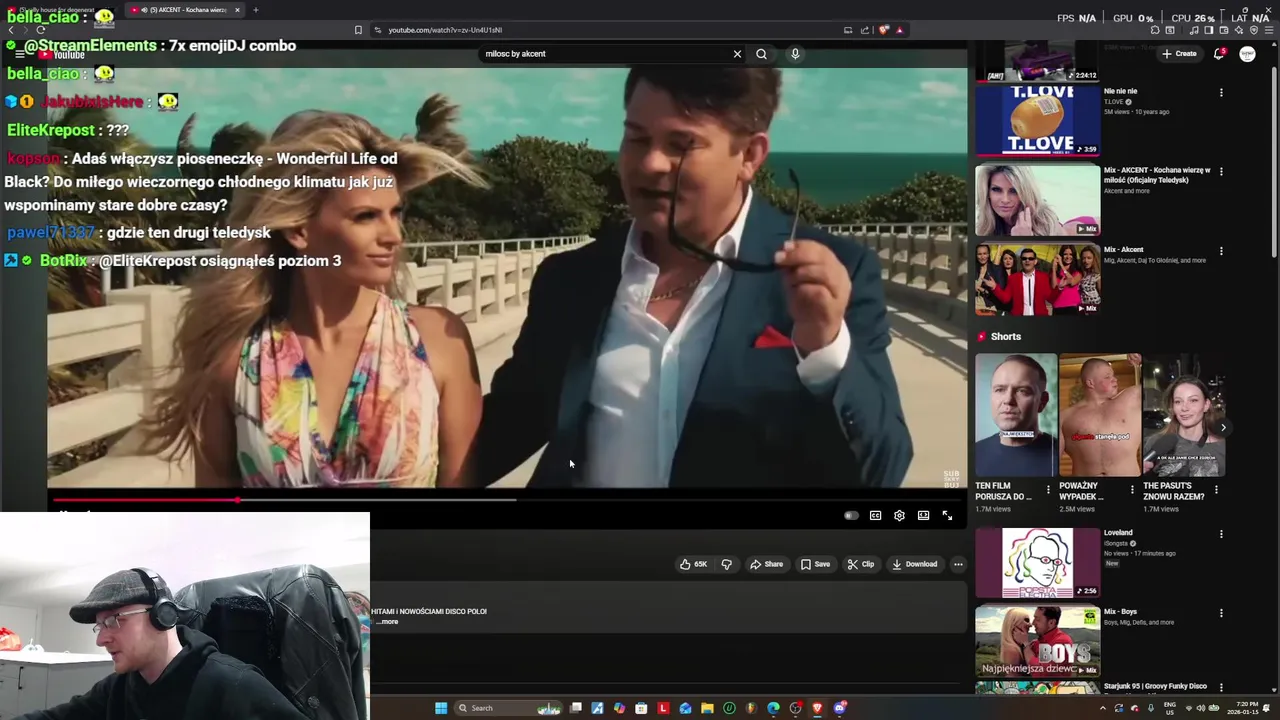Viewport: 1280px width, 720px height.
Task: Open options for THE PASUT'S ZNOWU RAZEM short
Action: click(x=1216, y=490)
